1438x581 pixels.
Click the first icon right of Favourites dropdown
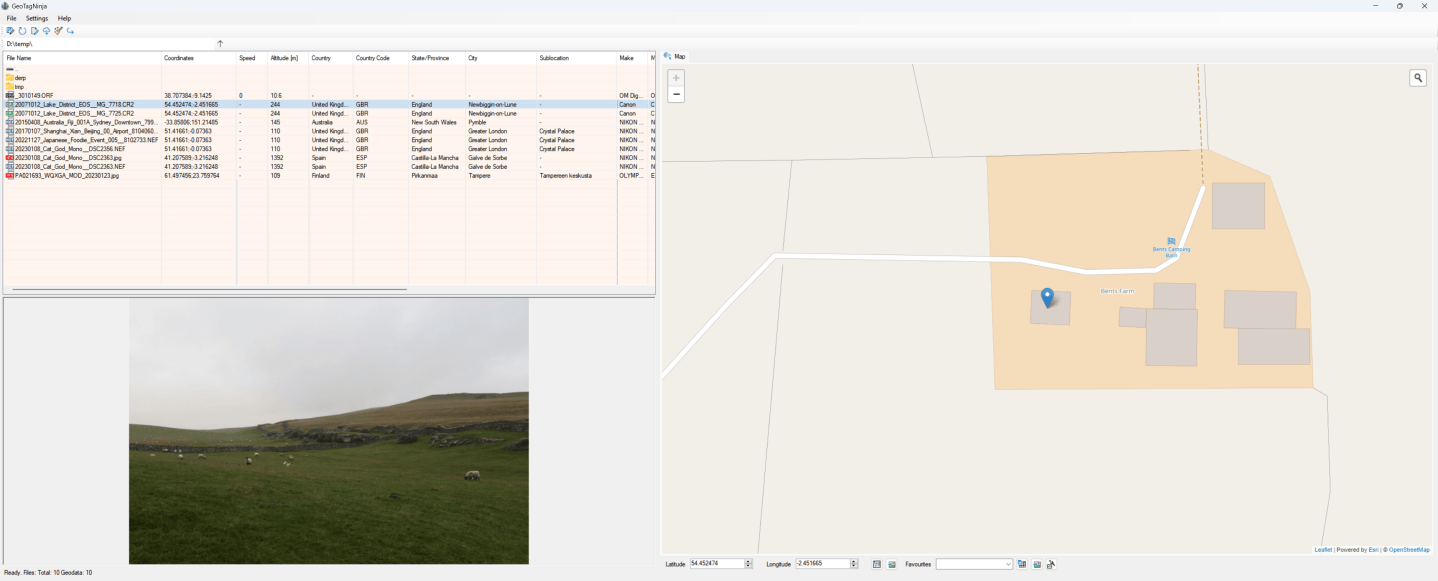[x=1022, y=564]
